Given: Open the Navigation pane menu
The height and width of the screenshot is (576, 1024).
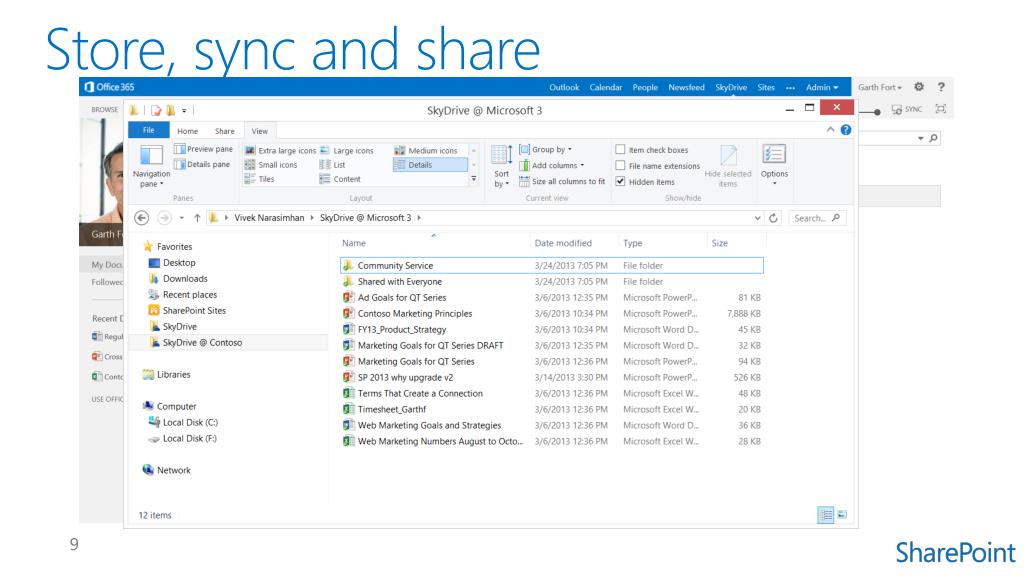Looking at the screenshot, I should point(152,167).
